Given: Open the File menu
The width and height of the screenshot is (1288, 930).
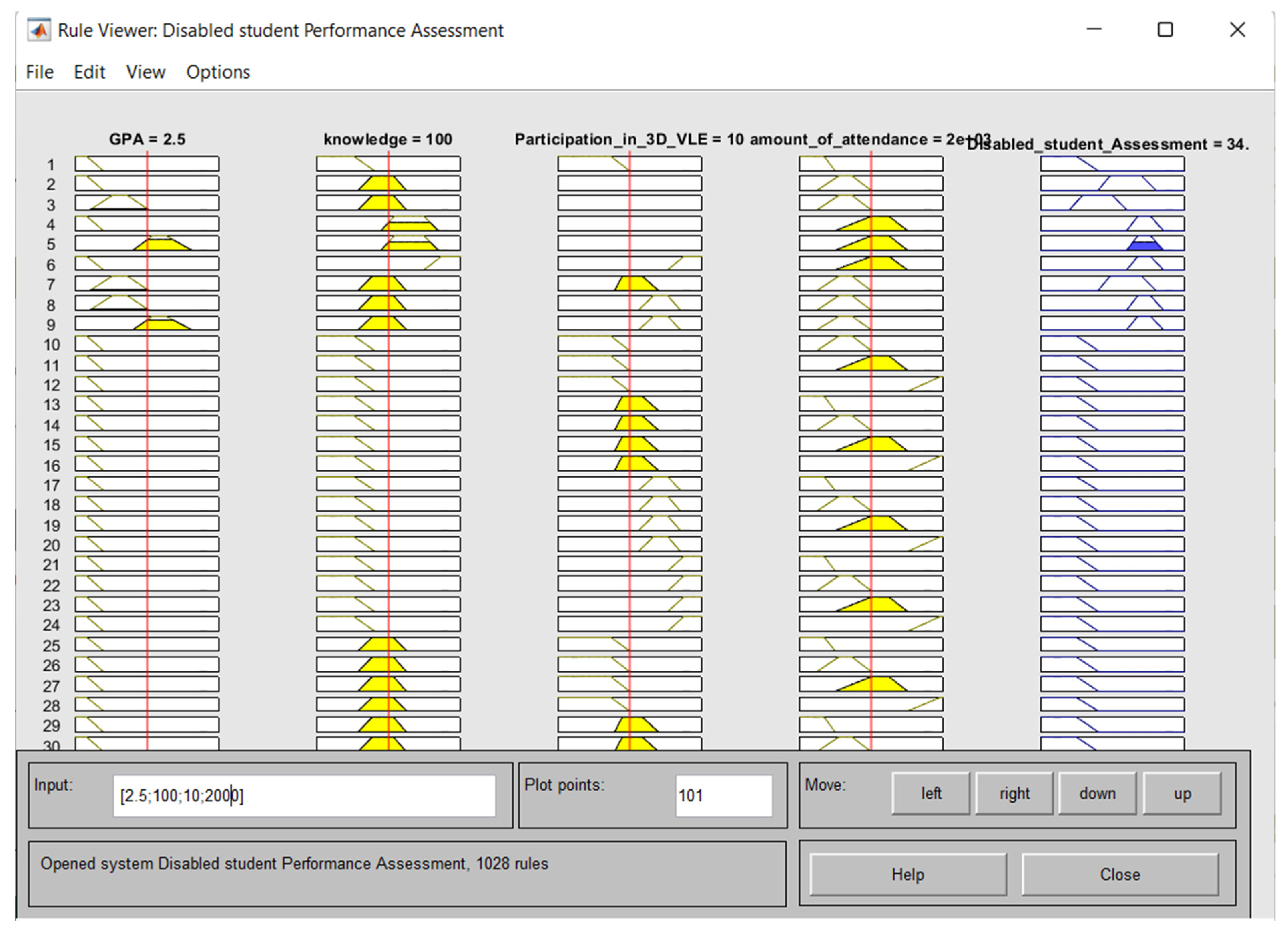Looking at the screenshot, I should pyautogui.click(x=40, y=72).
